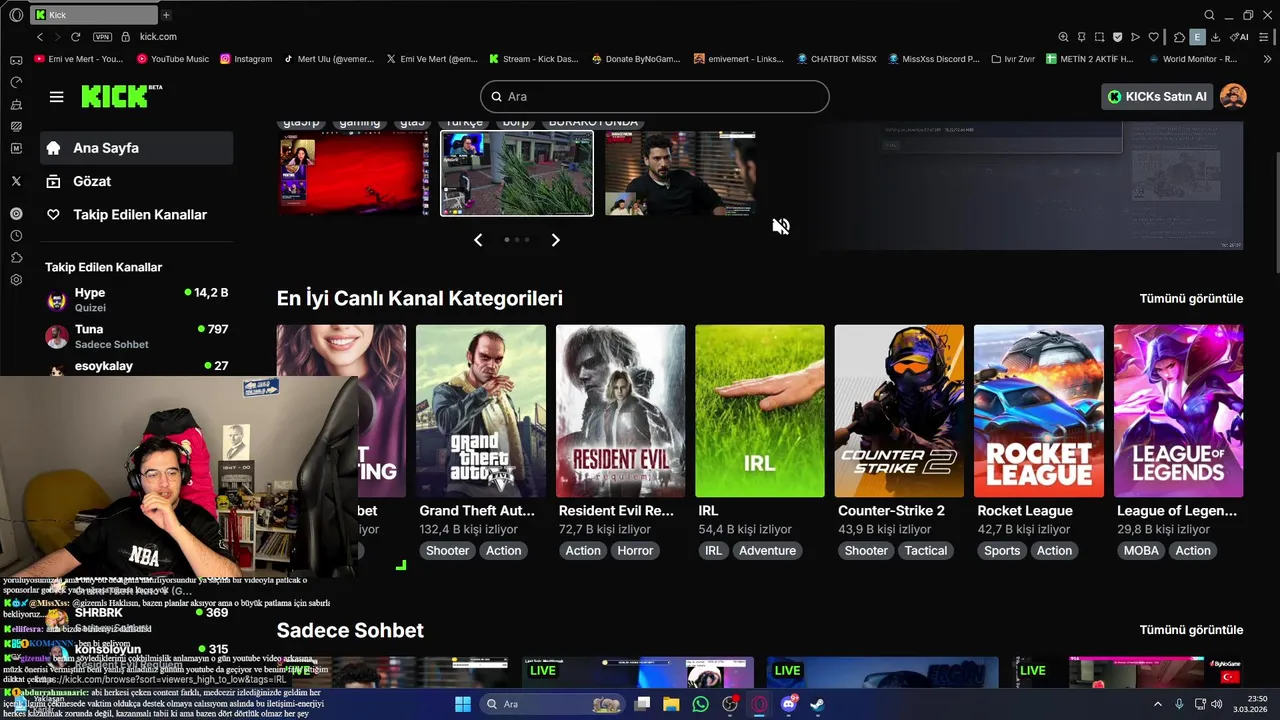Open Discord from the taskbar
Viewport: 1280px width, 720px height.
coord(789,704)
